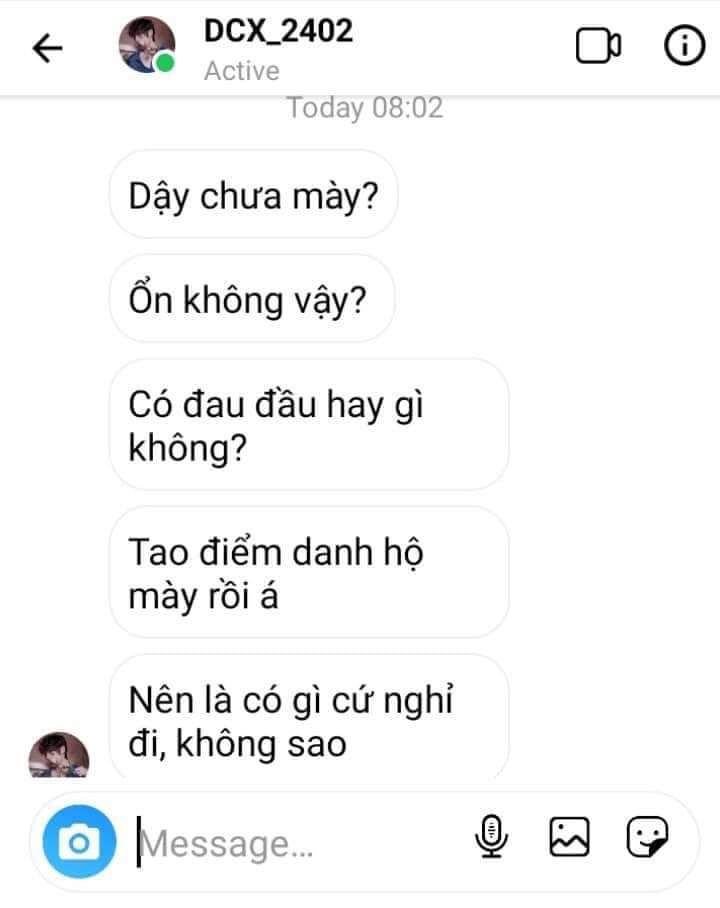Open the camera from message bar
720x908 pixels.
click(x=80, y=843)
